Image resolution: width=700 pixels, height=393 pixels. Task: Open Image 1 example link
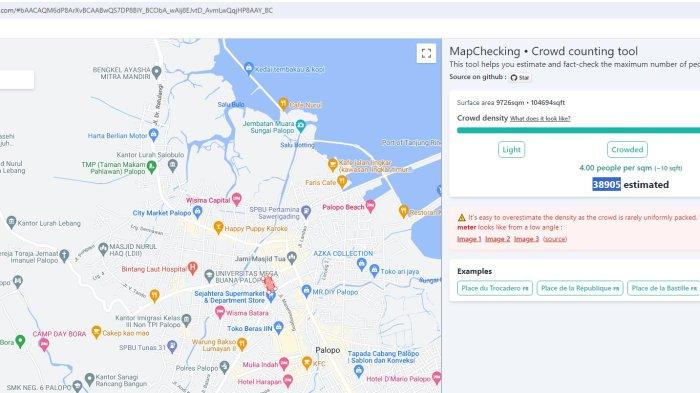469,239
